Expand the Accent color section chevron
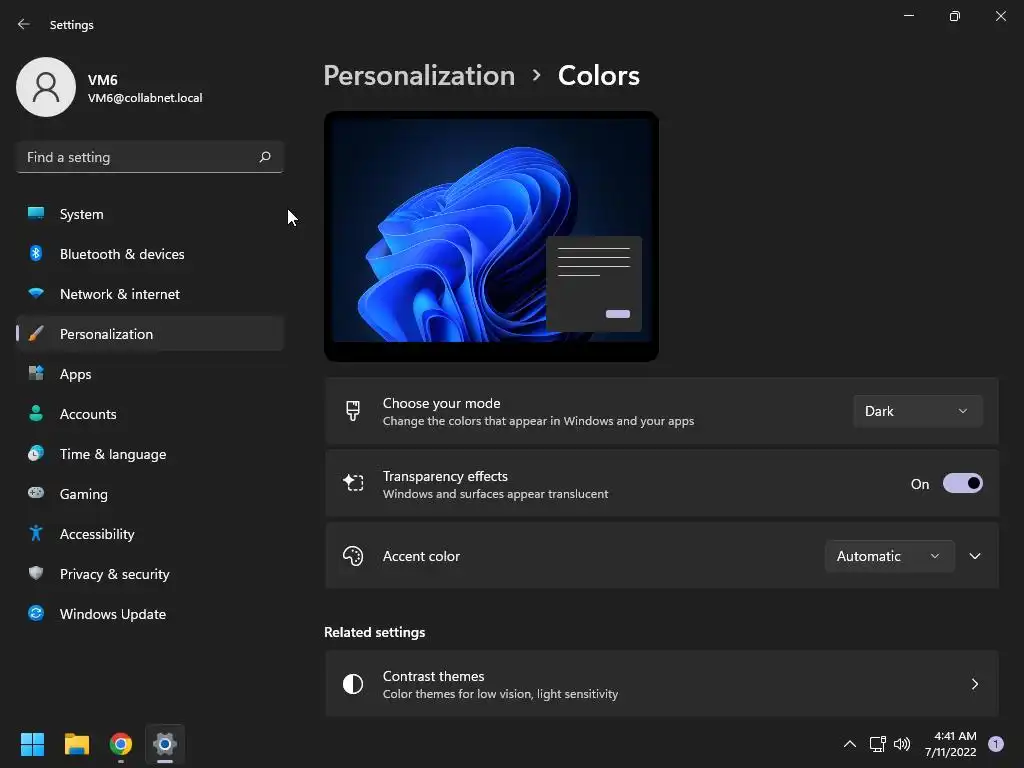This screenshot has height=768, width=1024. [x=975, y=556]
